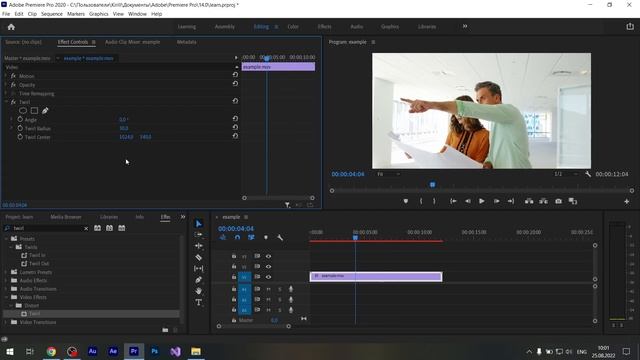
Task: Open the Markers menu
Action: pos(76,14)
